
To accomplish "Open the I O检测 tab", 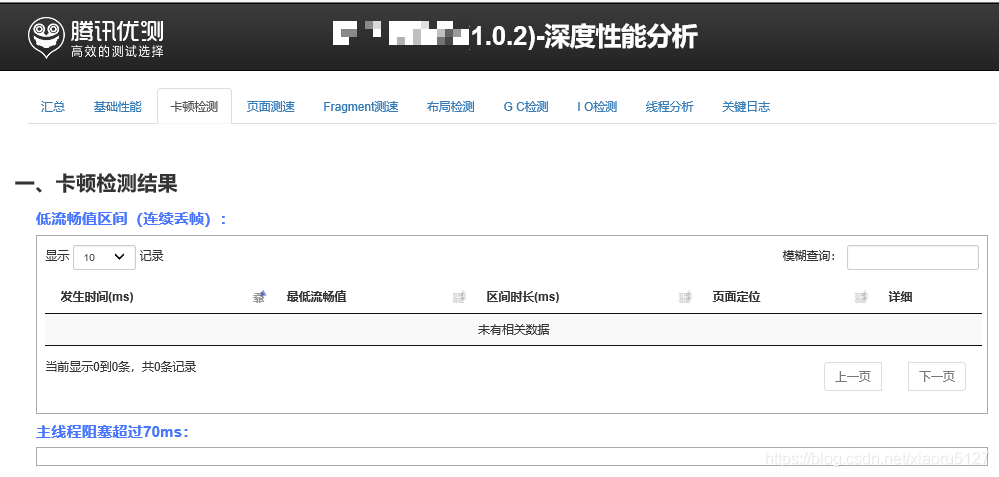I will (597, 106).
